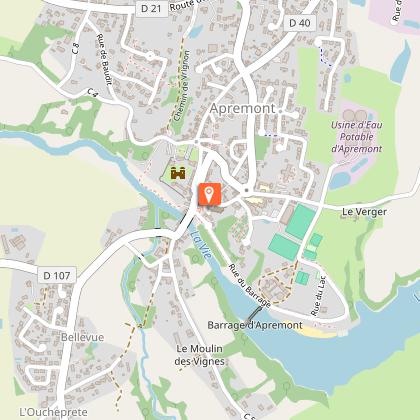Screen dimensions: 420x420
Task: Click the Bellevue neighborhood label
Action: point(82,337)
